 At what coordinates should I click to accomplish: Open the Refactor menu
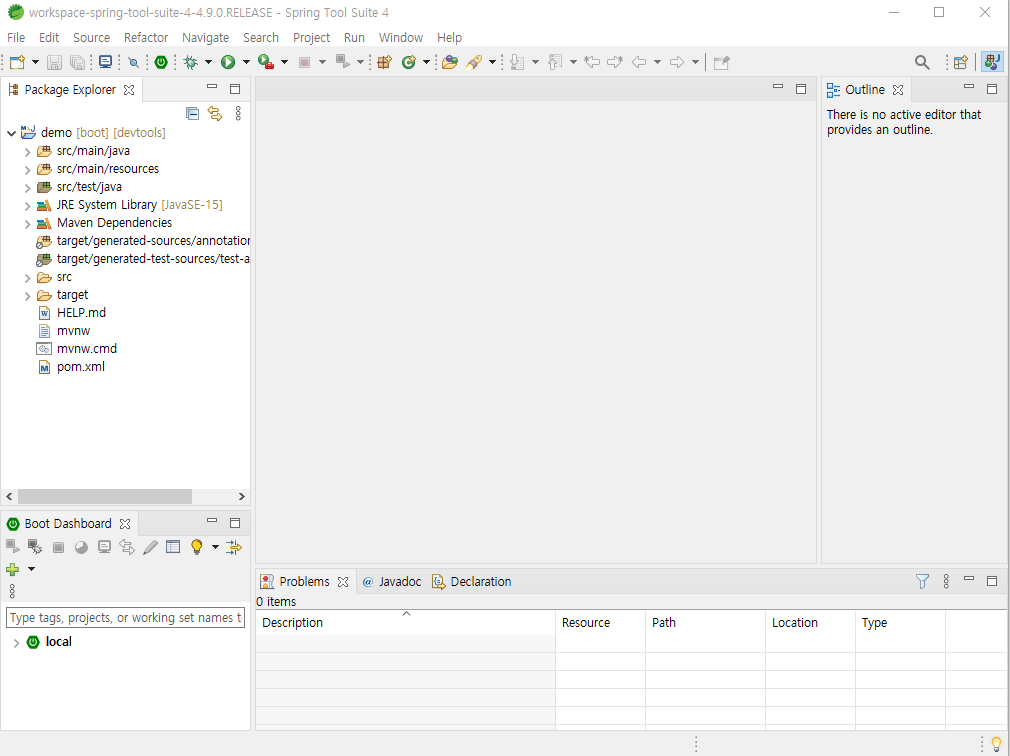(146, 37)
